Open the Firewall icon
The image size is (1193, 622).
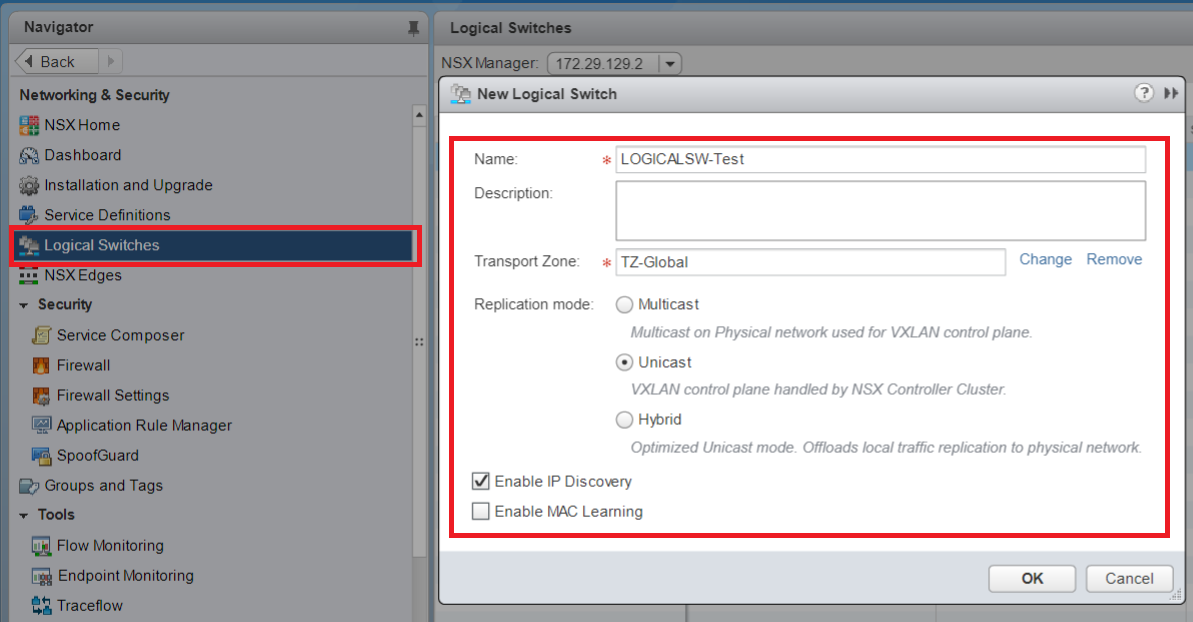pos(41,366)
